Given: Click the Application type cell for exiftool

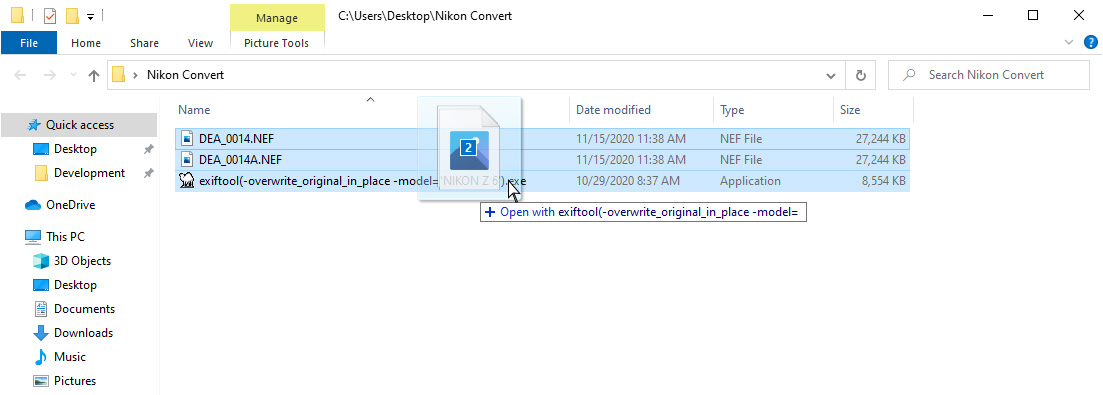Looking at the screenshot, I should click(750, 181).
